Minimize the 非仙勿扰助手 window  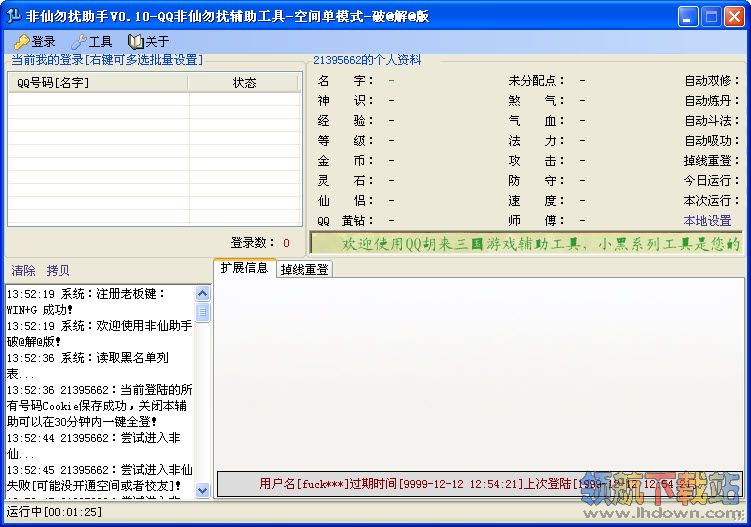[x=688, y=17]
